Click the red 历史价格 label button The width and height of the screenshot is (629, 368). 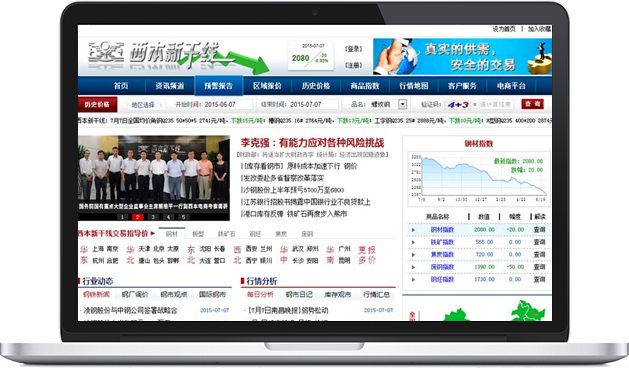(x=97, y=105)
